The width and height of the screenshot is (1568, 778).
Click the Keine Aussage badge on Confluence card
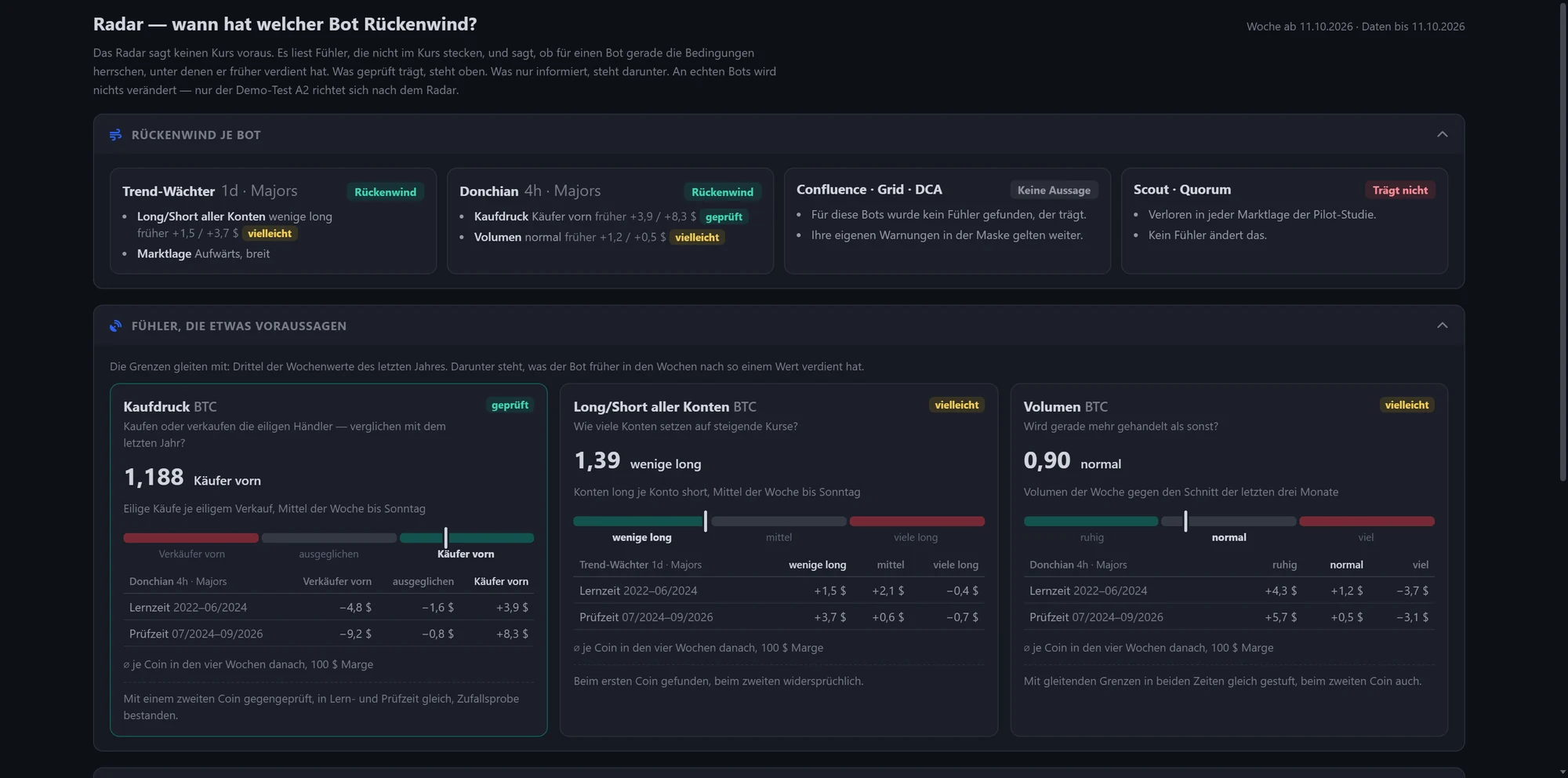tap(1054, 190)
